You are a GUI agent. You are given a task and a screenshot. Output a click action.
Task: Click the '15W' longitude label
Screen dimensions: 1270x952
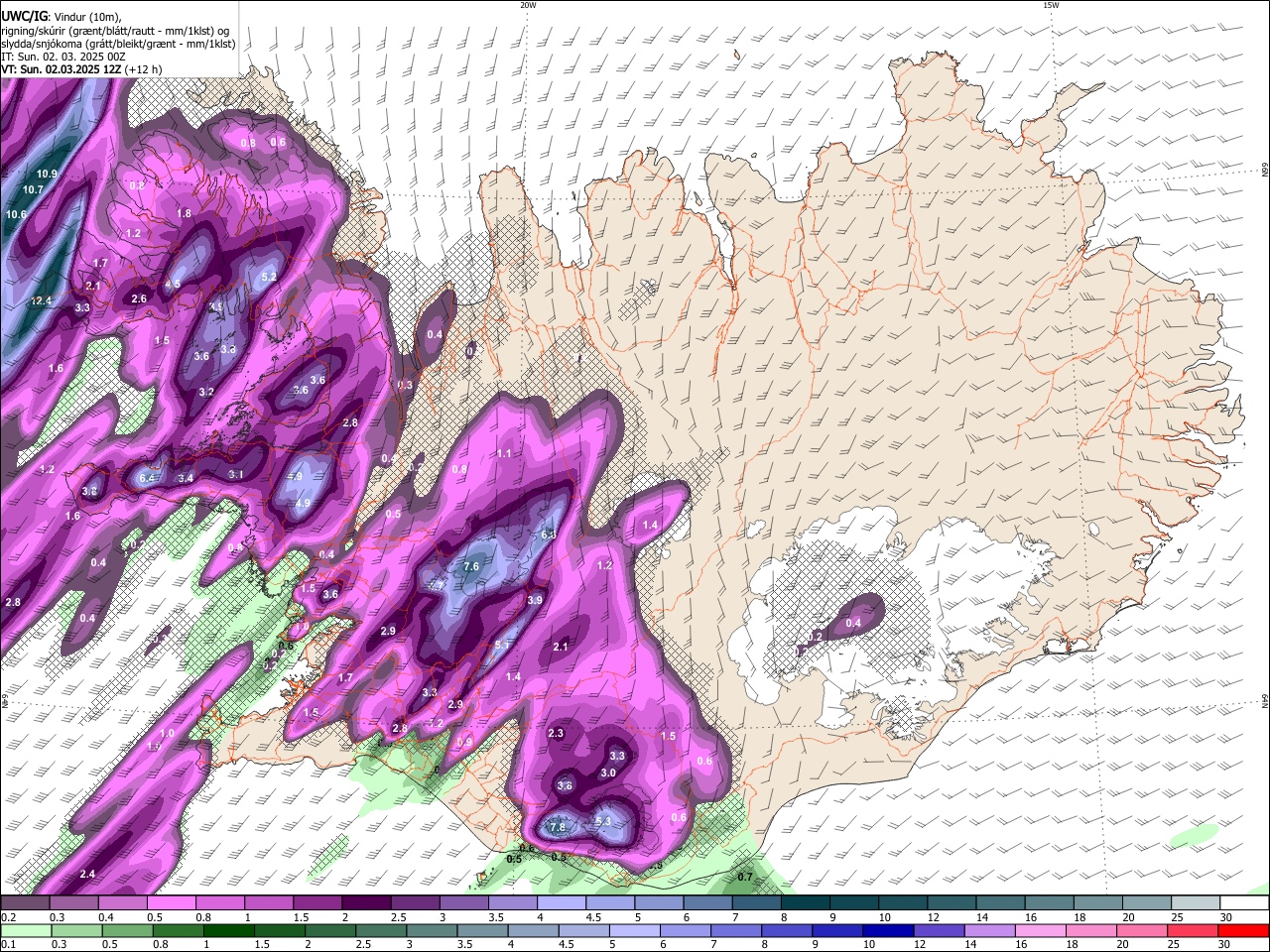pos(1051,5)
